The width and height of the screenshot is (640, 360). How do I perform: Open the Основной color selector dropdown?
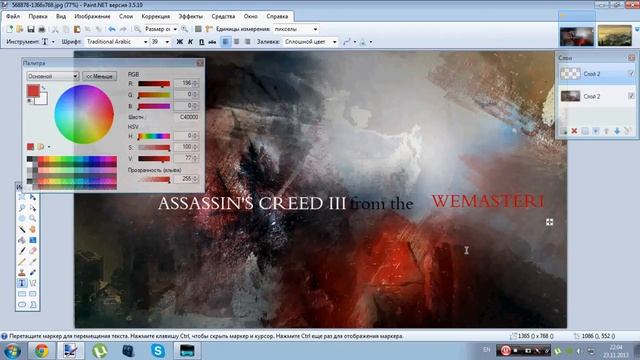pos(52,76)
